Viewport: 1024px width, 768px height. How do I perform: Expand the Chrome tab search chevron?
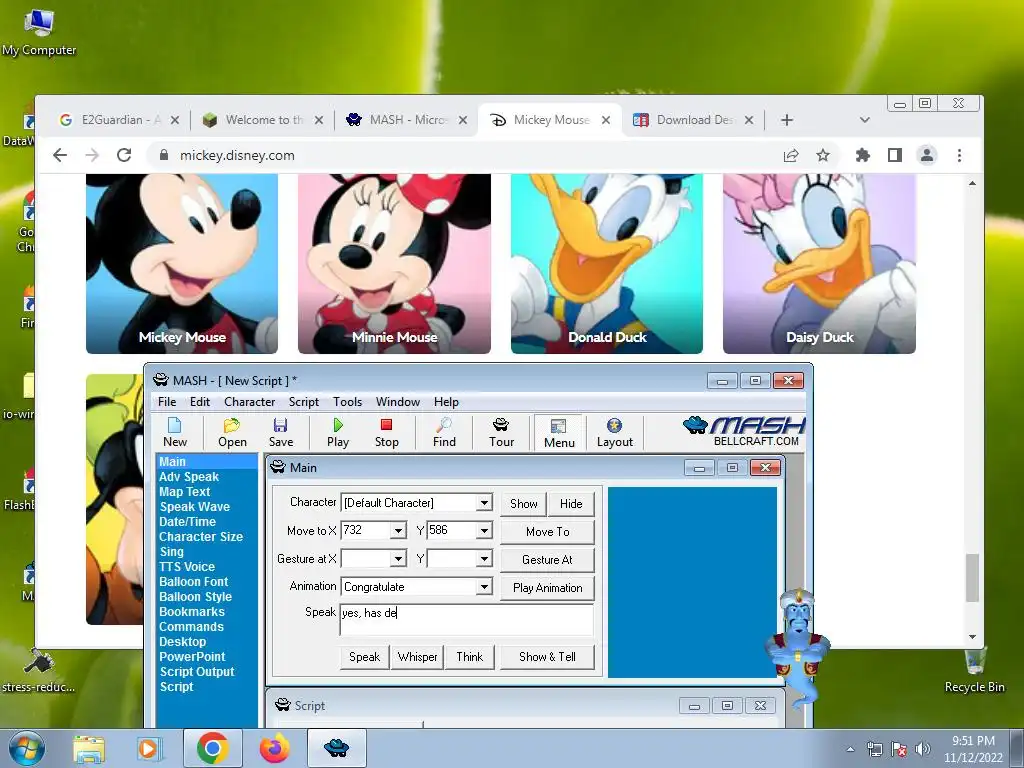(x=864, y=120)
